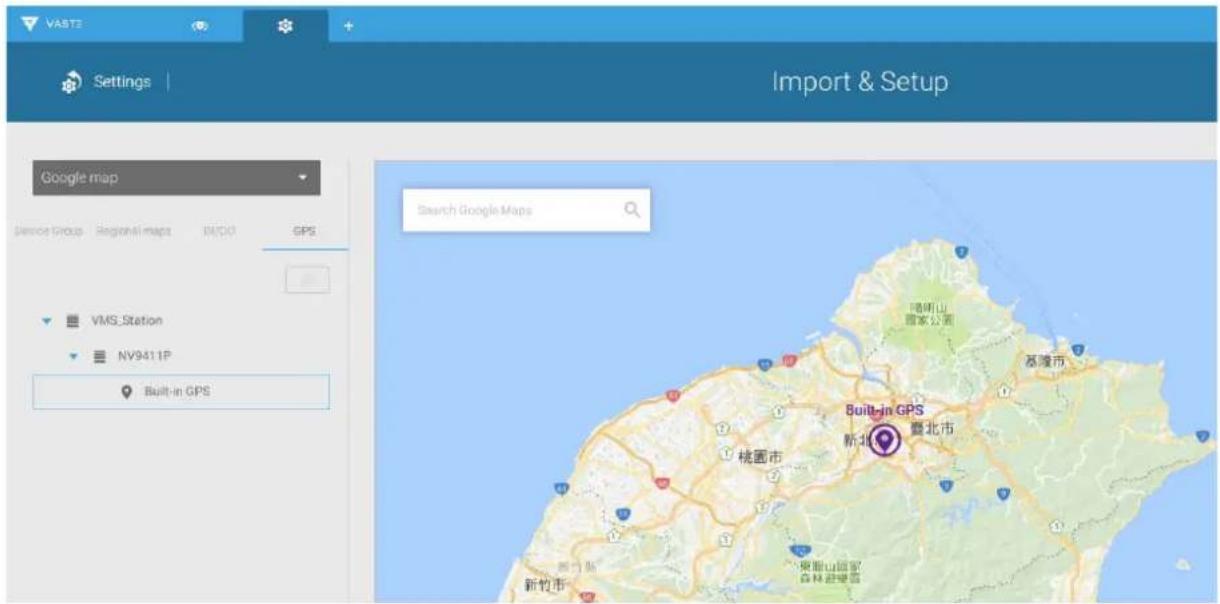The width and height of the screenshot is (1220, 604).
Task: Switch to the Regional maps tab
Action: [133, 231]
